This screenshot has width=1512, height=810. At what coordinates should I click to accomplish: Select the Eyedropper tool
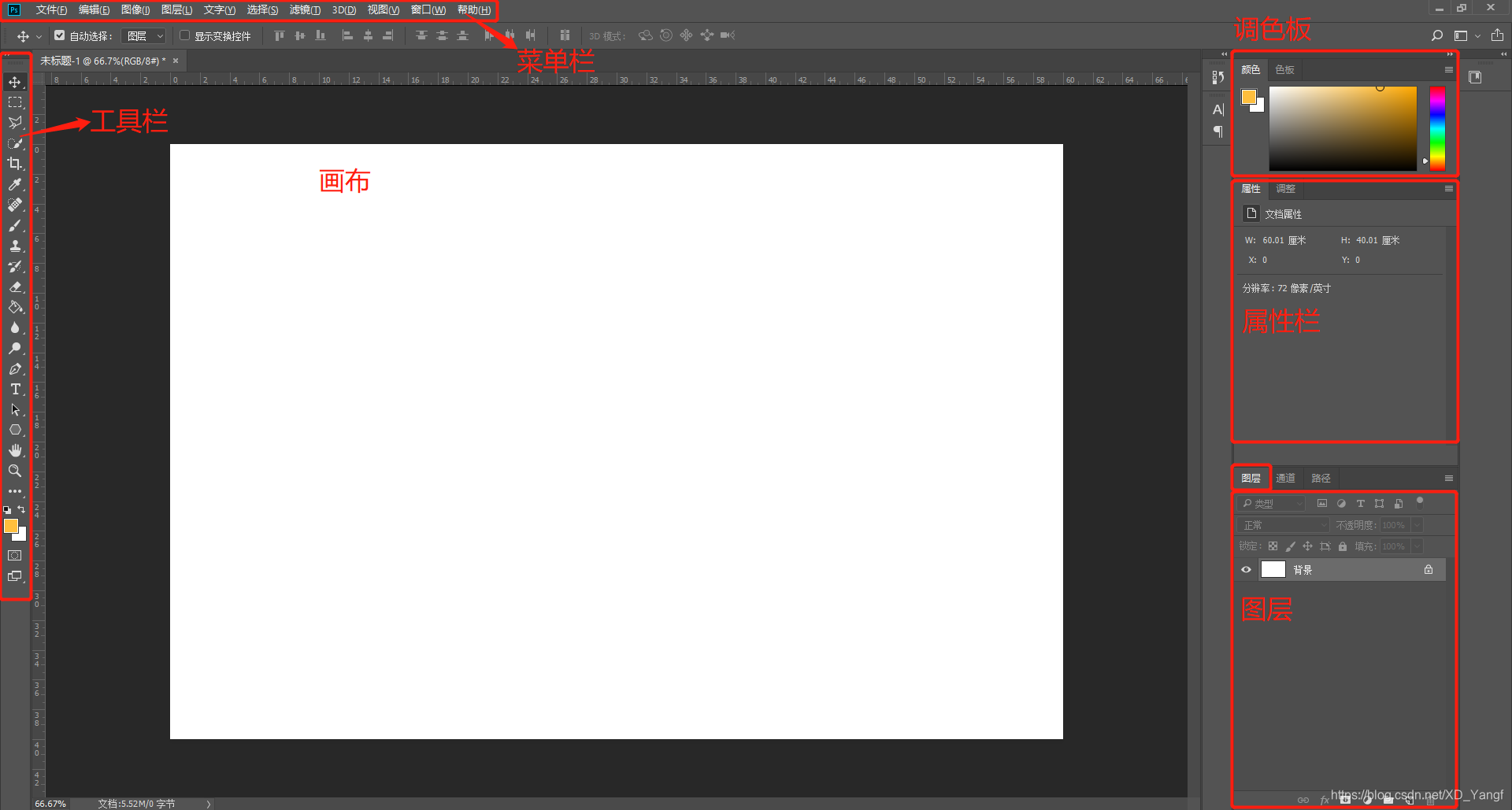(x=15, y=184)
